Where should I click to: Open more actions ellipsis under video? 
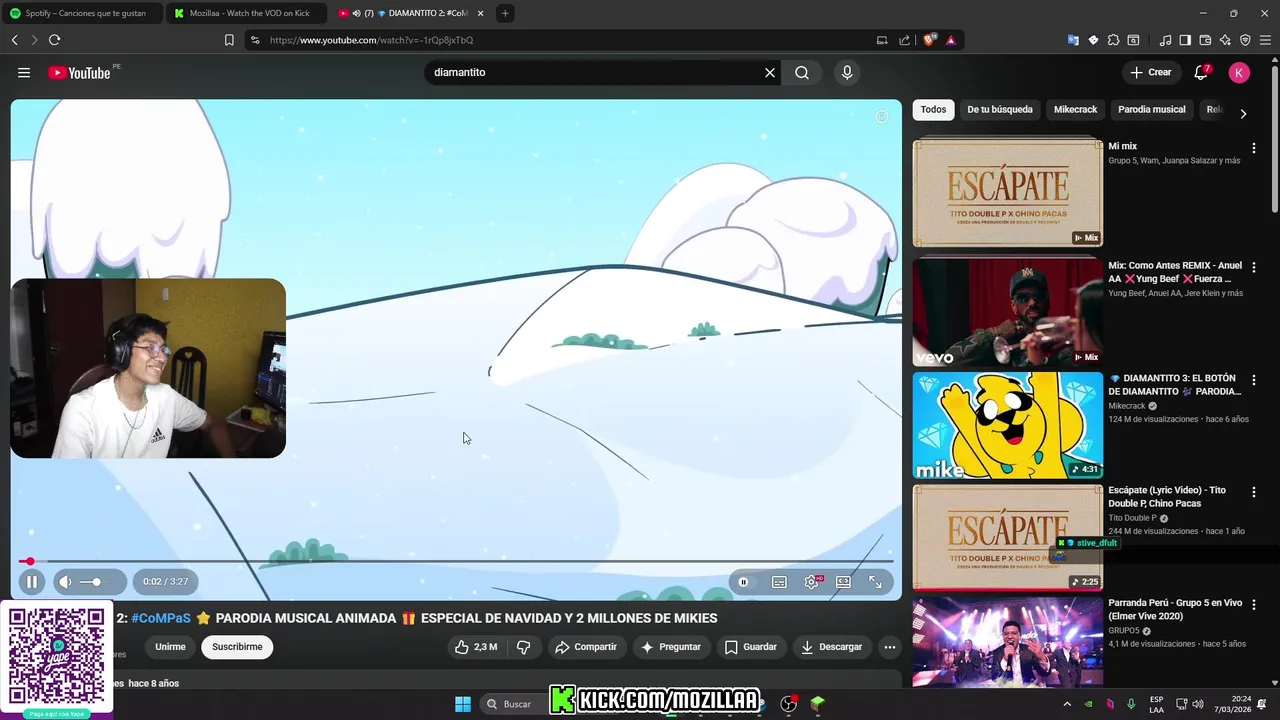click(x=889, y=647)
